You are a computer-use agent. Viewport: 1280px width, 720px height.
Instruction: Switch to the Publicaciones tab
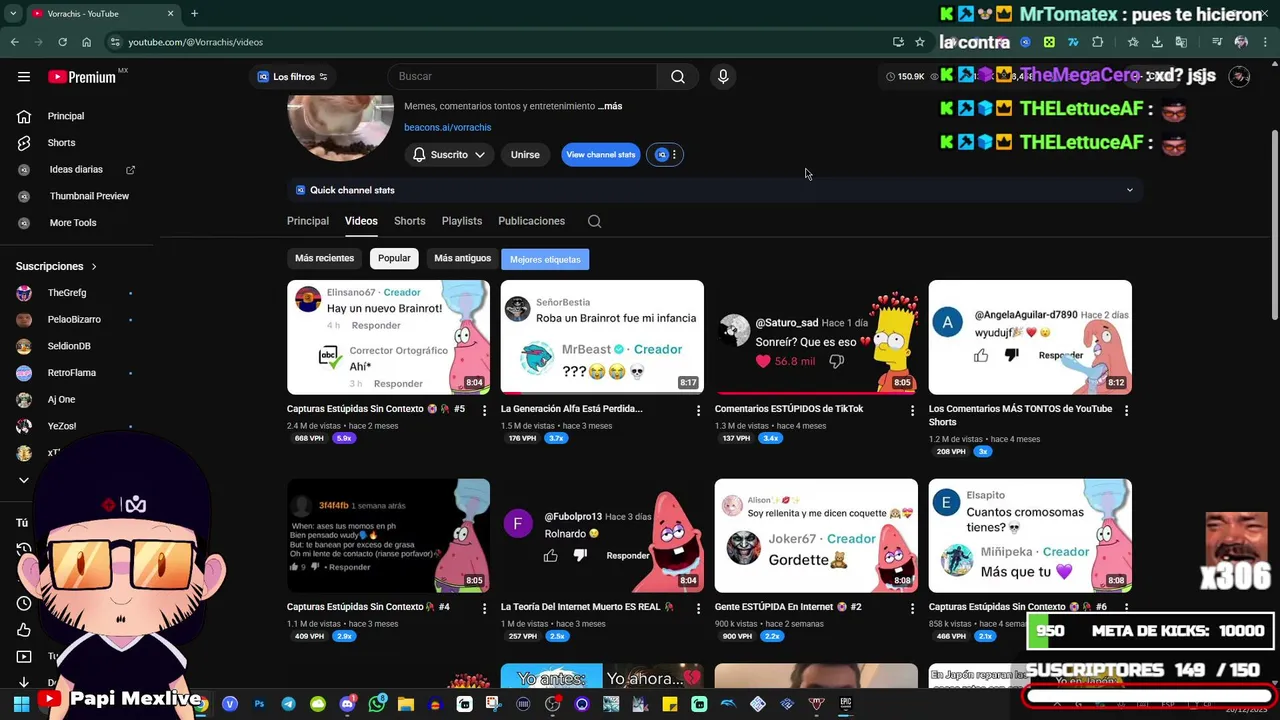coord(531,221)
